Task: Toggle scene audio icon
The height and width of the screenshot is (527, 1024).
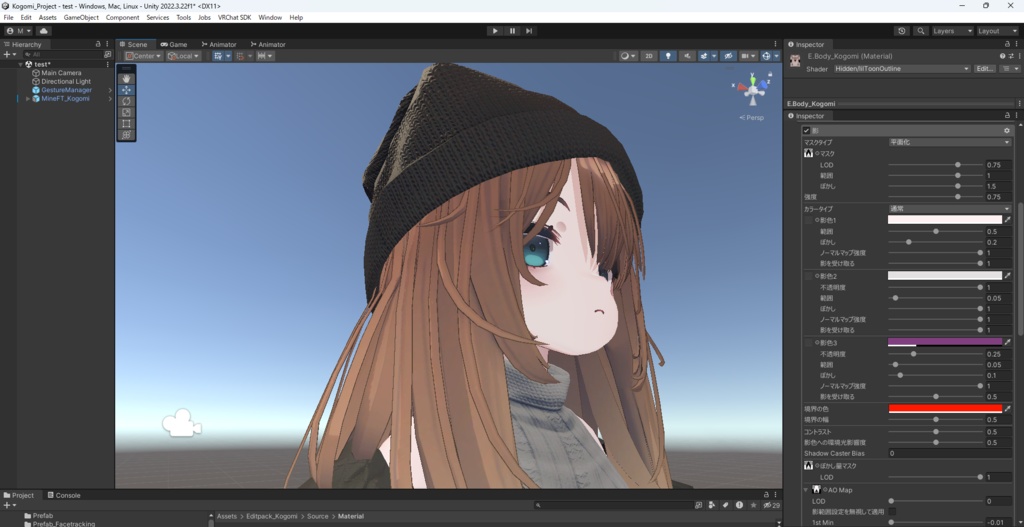Action: [686, 56]
